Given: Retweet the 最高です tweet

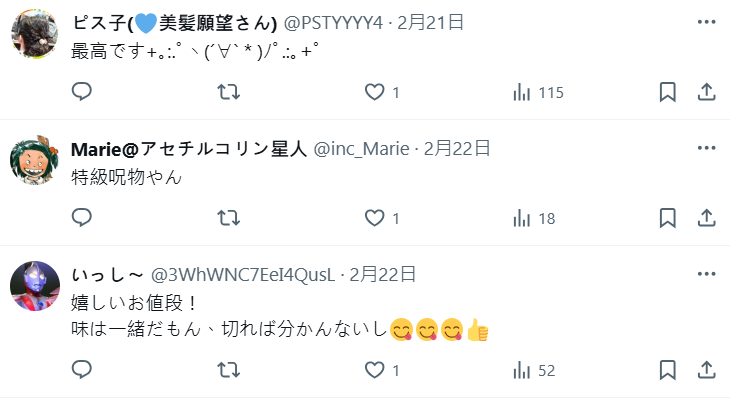Looking at the screenshot, I should pyautogui.click(x=229, y=92).
